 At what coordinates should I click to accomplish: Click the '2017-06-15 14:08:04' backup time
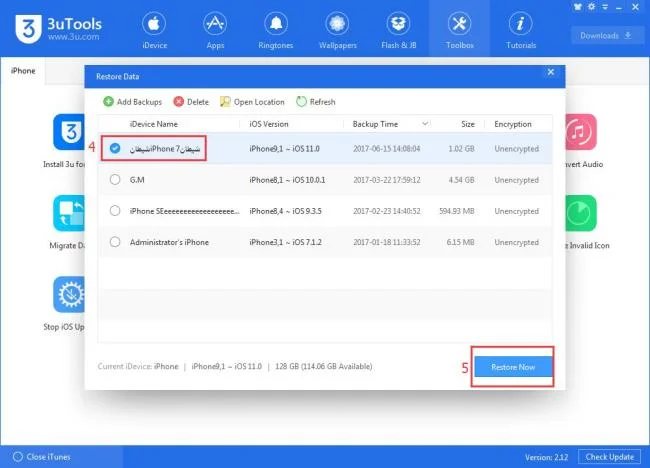(387, 148)
